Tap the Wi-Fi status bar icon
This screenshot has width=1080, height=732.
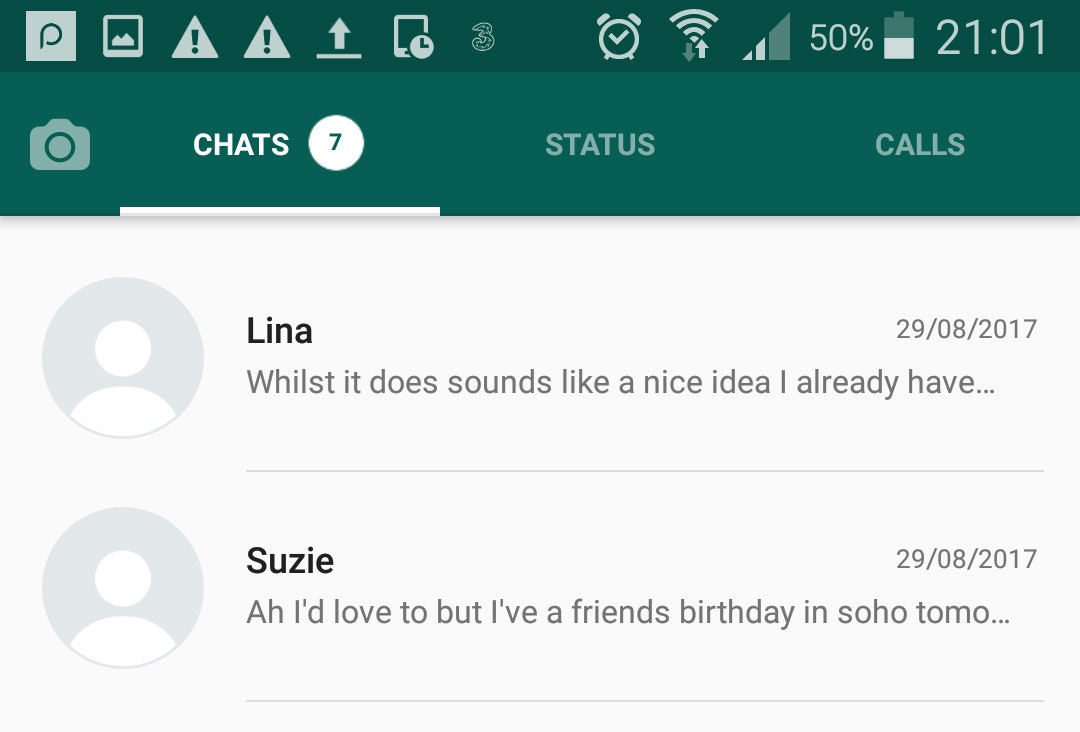click(x=693, y=37)
